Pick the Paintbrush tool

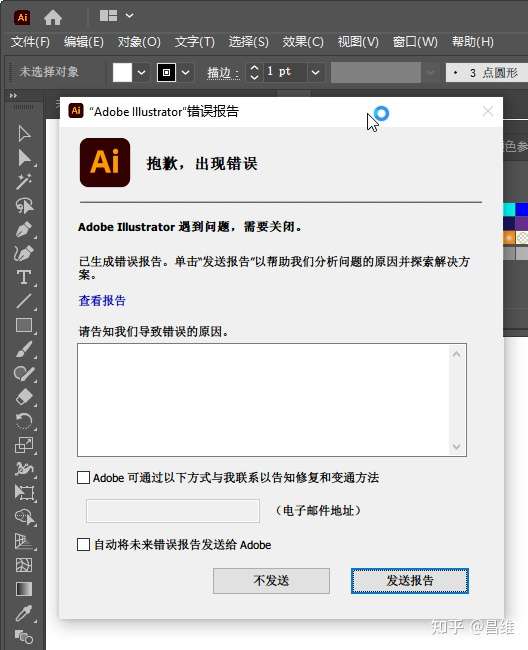coord(24,349)
